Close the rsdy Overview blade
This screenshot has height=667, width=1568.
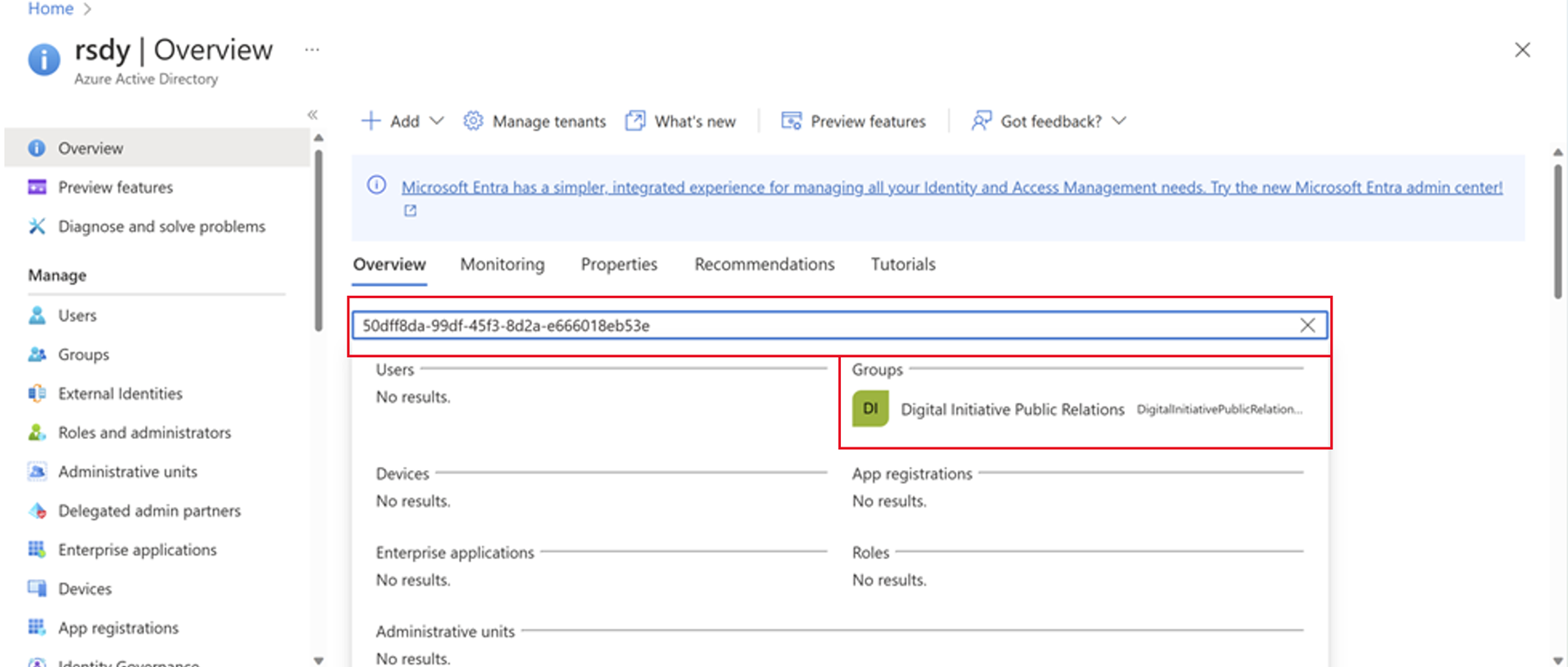click(1523, 50)
